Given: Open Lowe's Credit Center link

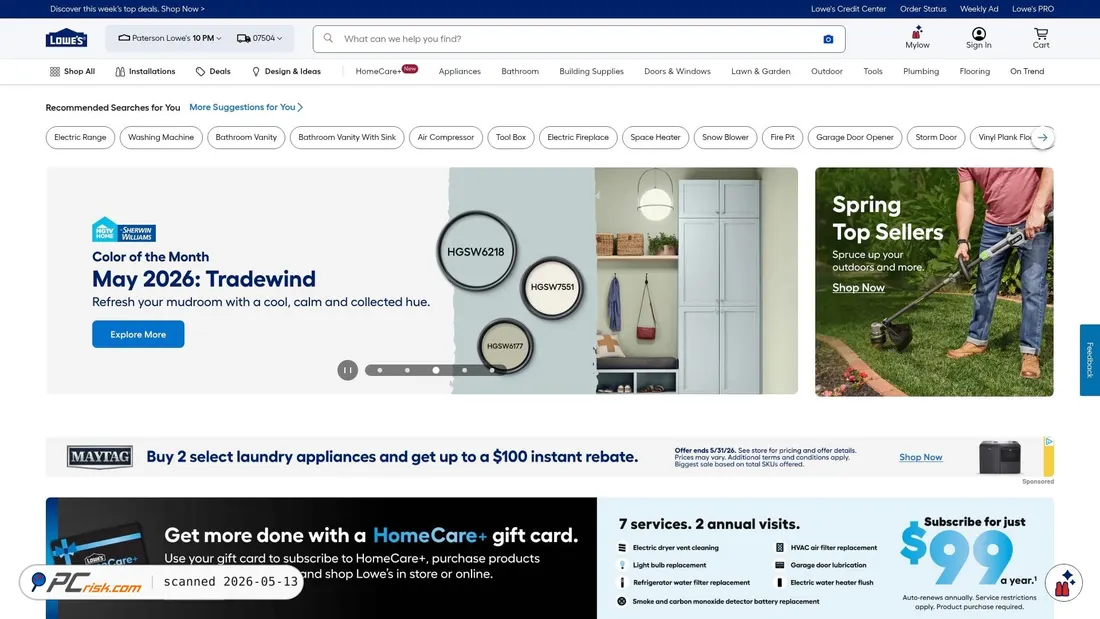Looking at the screenshot, I should (848, 9).
